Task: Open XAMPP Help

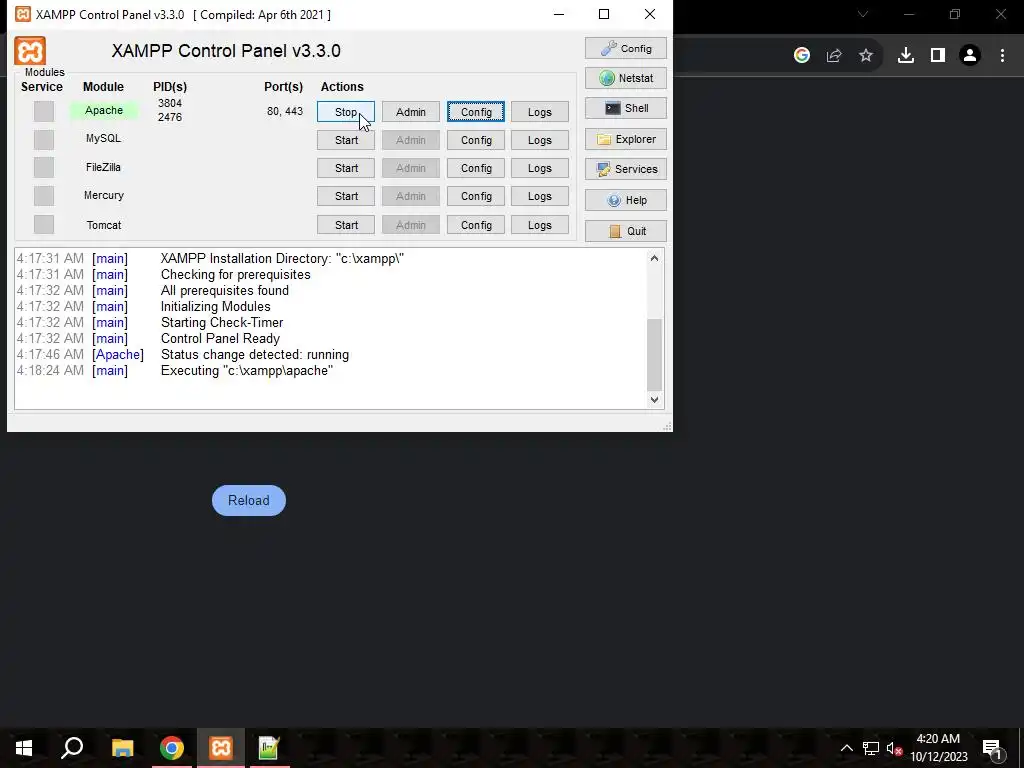Action: click(x=626, y=200)
